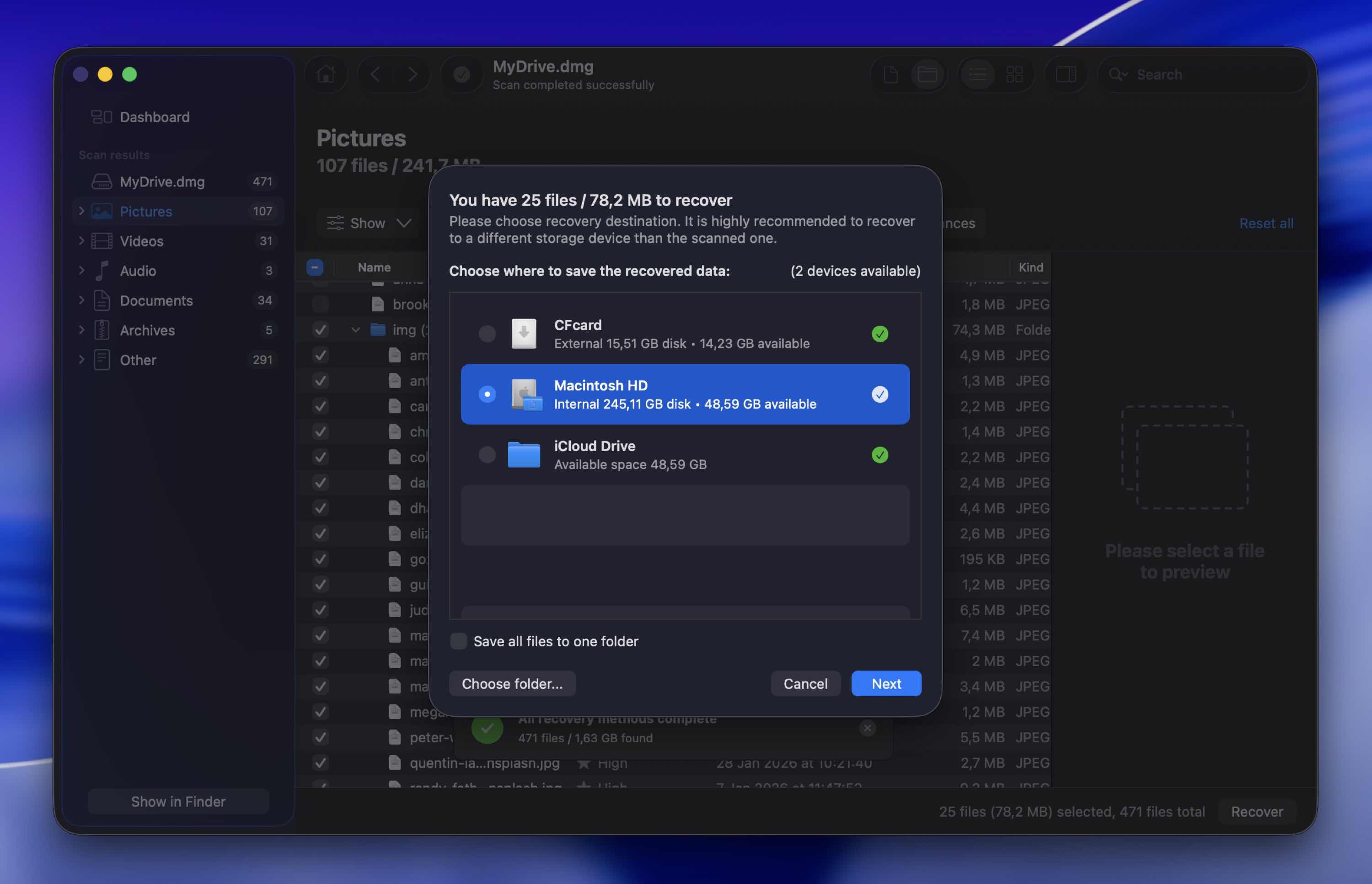Click the Reset all link
This screenshot has width=1372, height=884.
1266,224
